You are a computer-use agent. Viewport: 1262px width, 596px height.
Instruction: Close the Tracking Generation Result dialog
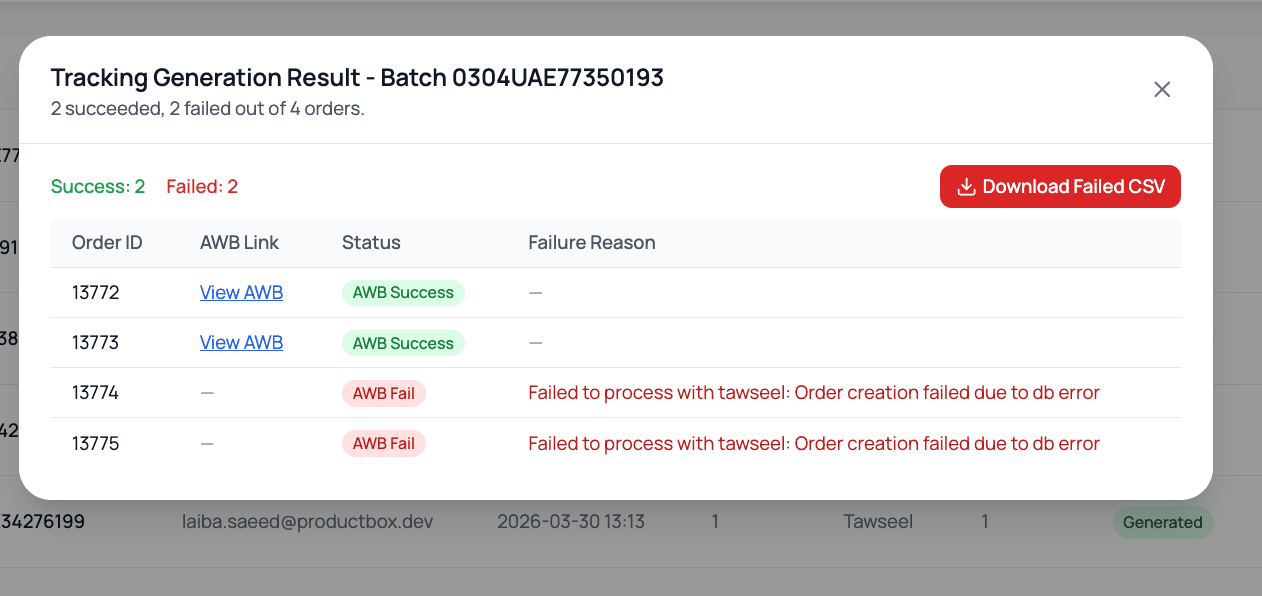click(1162, 90)
